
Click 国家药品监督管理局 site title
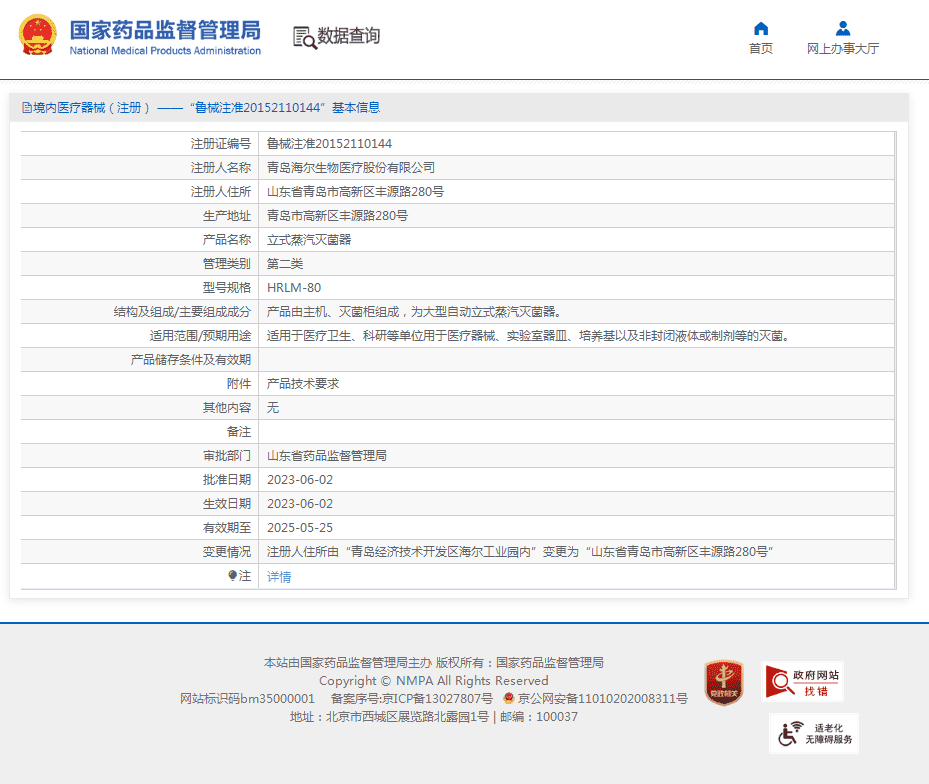165,30
